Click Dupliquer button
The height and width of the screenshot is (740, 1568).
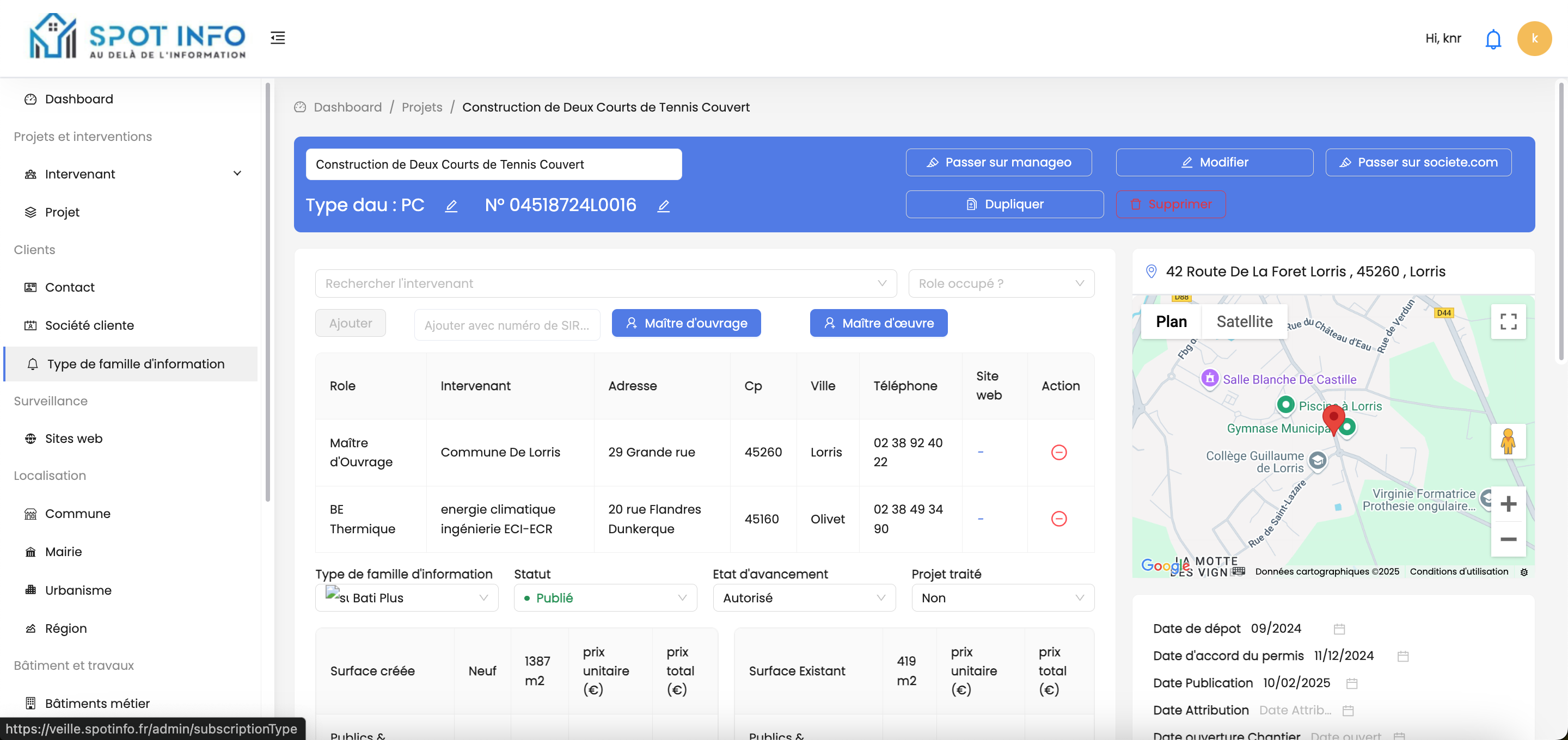1004,205
